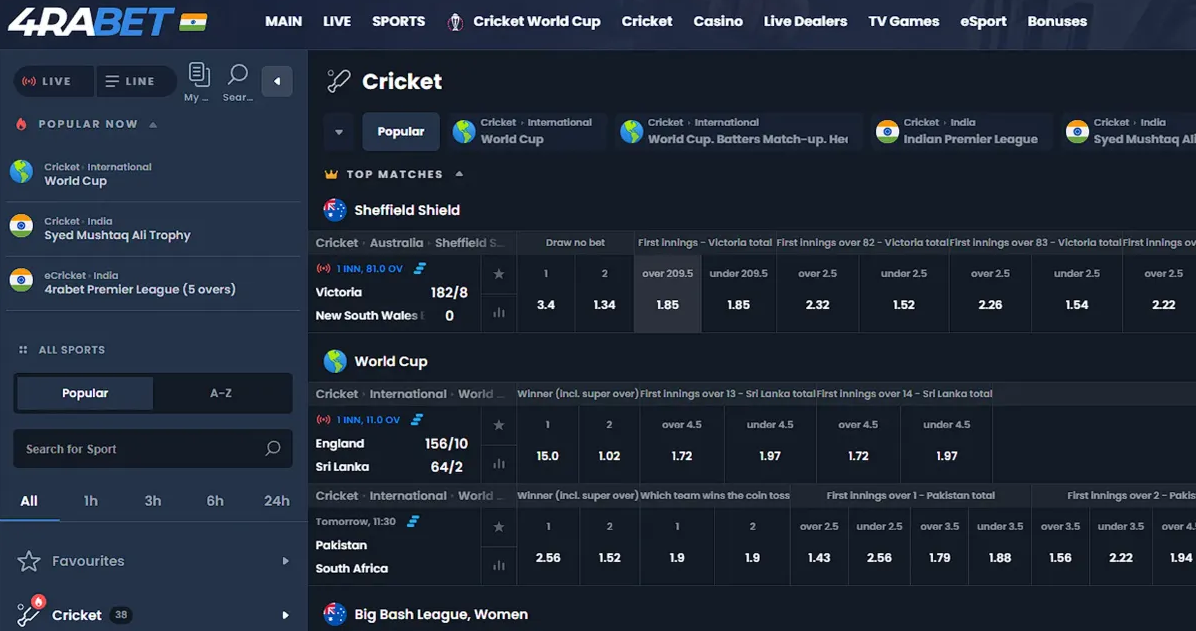Click the Search for Sport field
The width and height of the screenshot is (1196, 631).
[140, 449]
